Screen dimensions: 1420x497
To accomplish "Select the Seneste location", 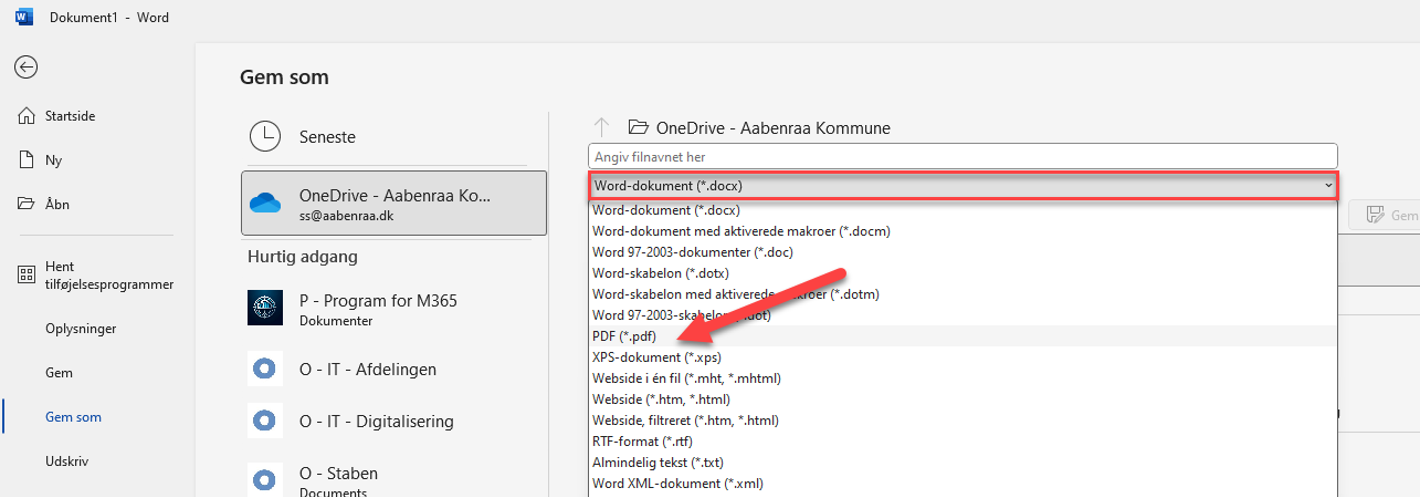I will point(394,137).
